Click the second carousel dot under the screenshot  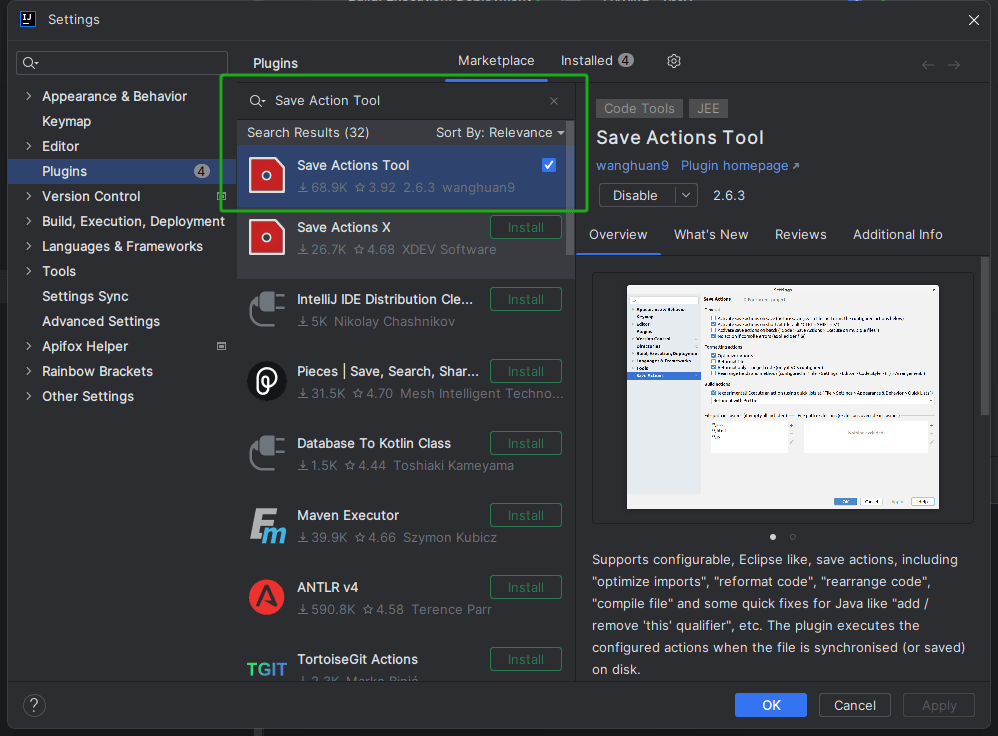[792, 537]
